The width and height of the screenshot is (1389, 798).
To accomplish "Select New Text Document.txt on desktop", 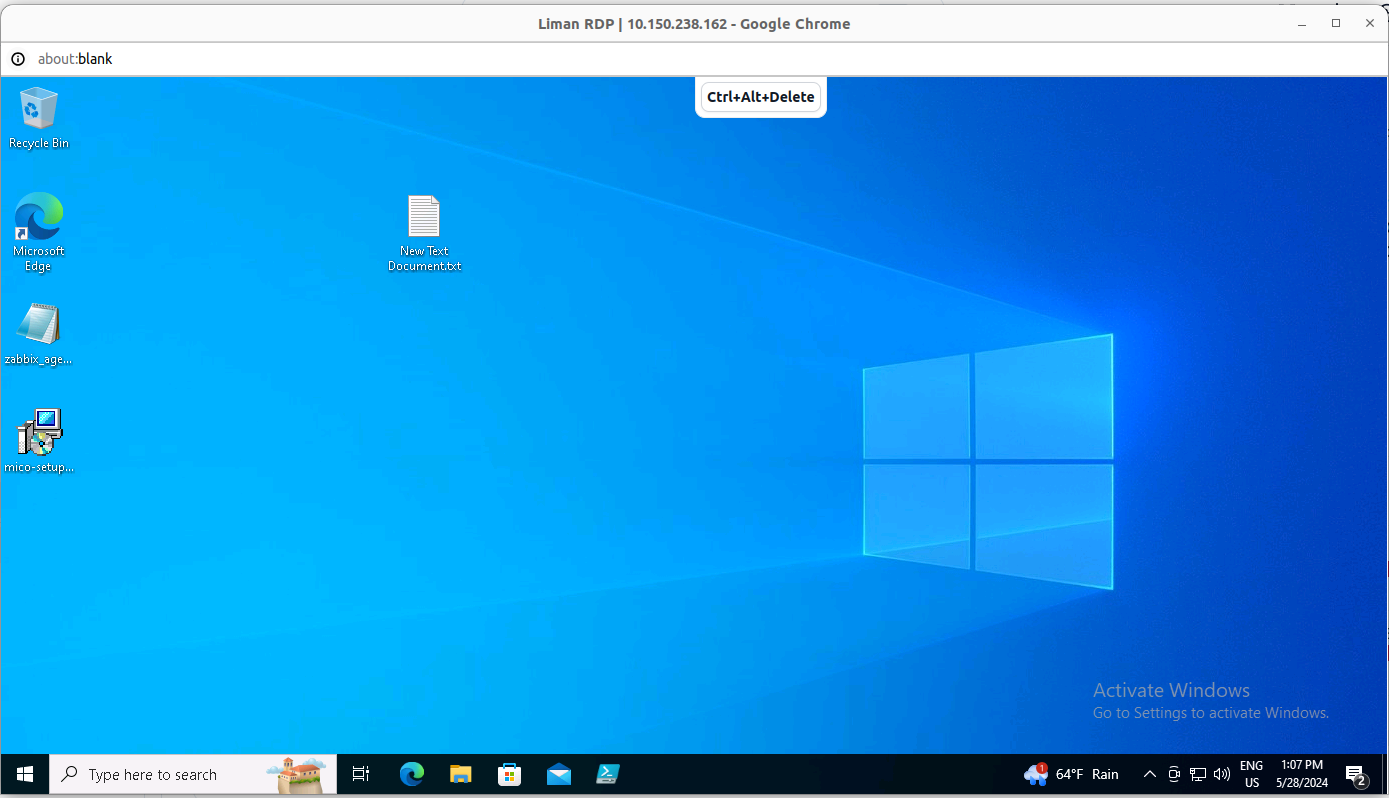I will [424, 232].
